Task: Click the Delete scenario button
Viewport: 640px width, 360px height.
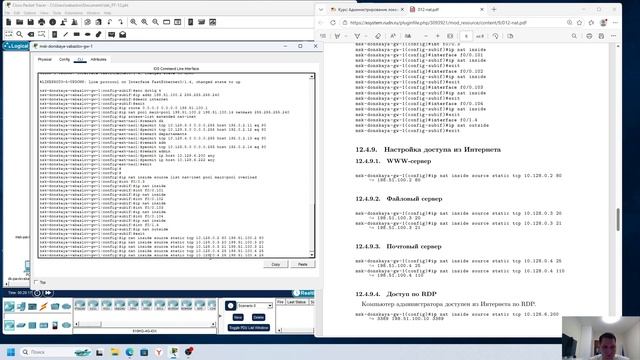Action: pyautogui.click(x=258, y=317)
